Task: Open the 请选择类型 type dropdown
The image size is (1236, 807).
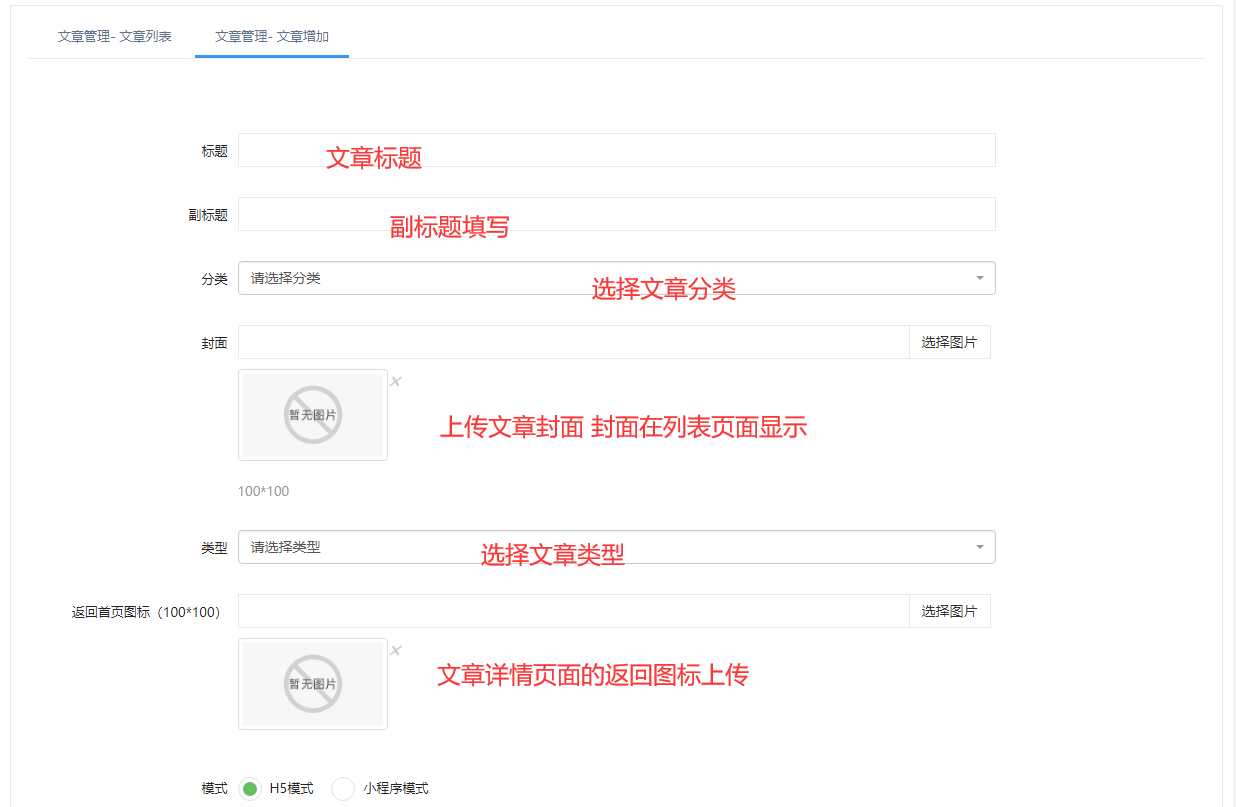Action: coord(600,547)
